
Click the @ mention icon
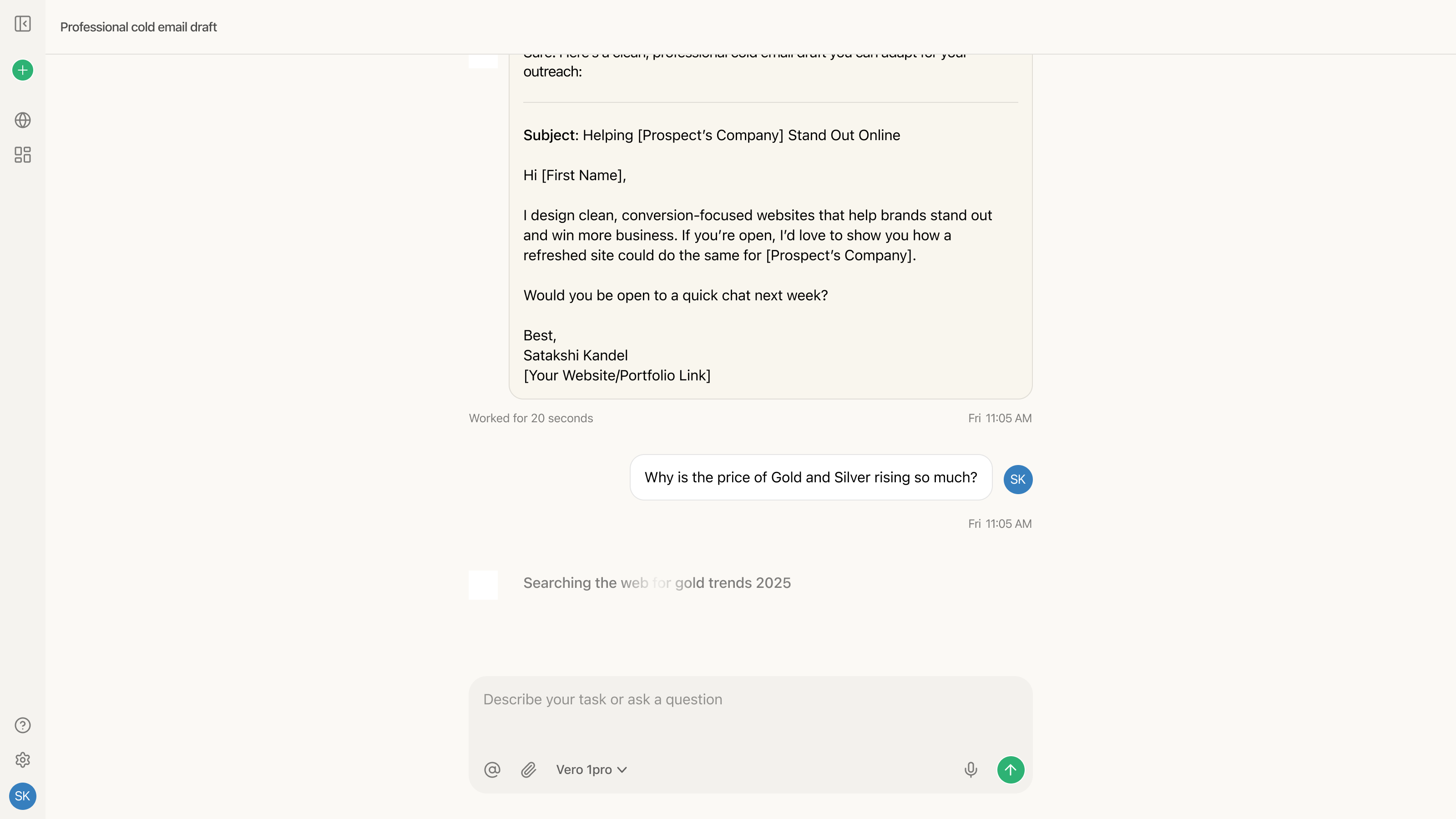tap(492, 770)
